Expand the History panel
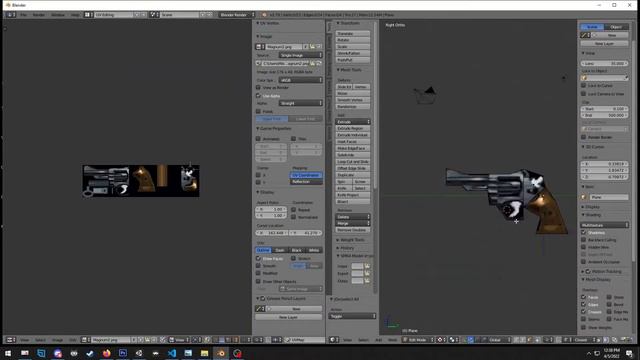640x360 pixels. pos(346,248)
